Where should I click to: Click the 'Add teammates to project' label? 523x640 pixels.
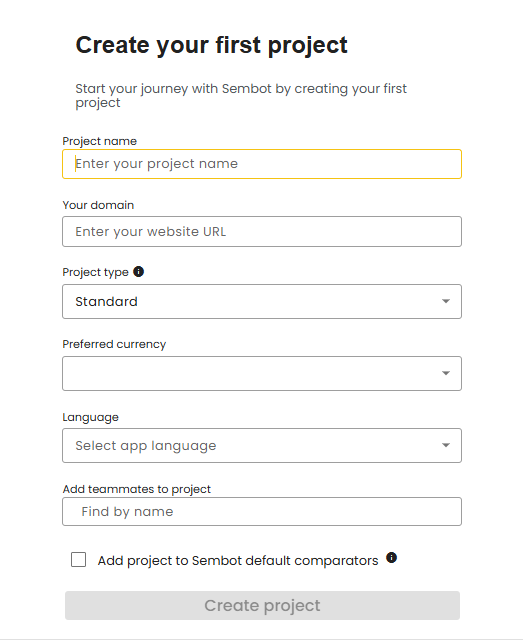pyautogui.click(x=137, y=489)
